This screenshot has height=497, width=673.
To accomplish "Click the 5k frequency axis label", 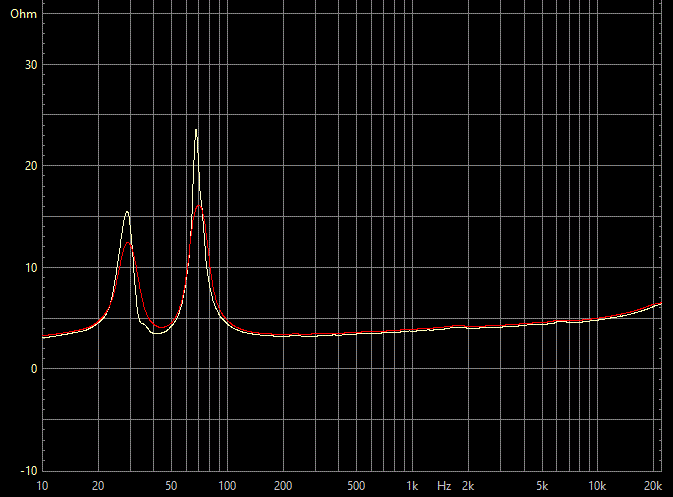I will tap(542, 486).
